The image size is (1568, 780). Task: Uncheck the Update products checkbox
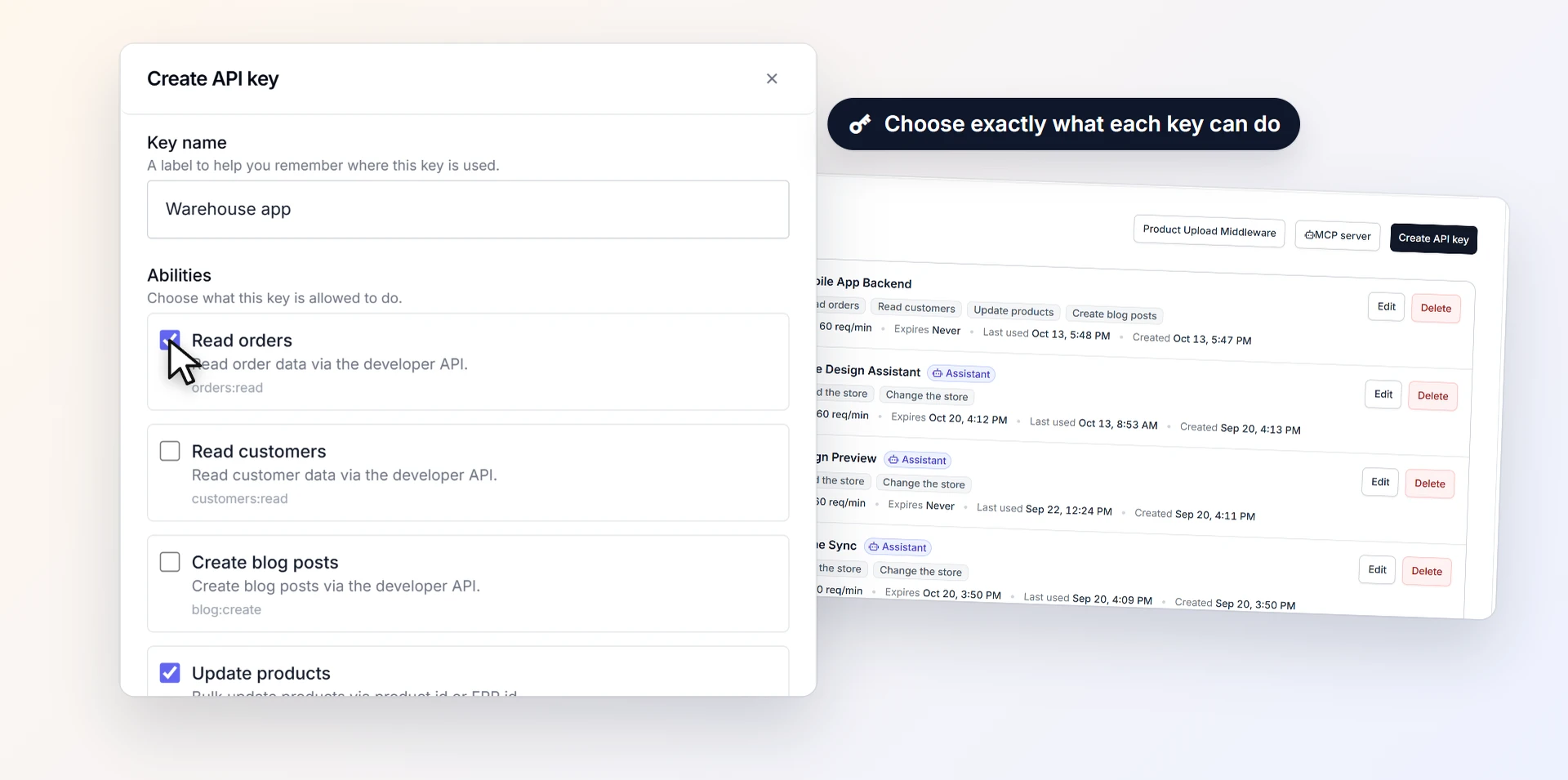pyautogui.click(x=170, y=673)
